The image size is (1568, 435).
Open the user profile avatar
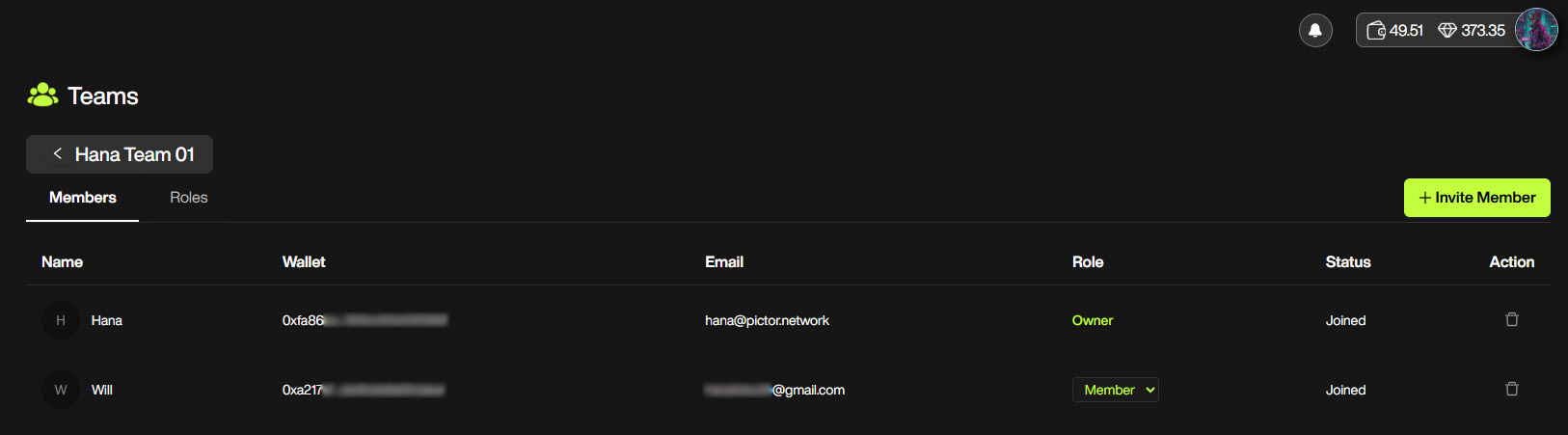coord(1536,30)
